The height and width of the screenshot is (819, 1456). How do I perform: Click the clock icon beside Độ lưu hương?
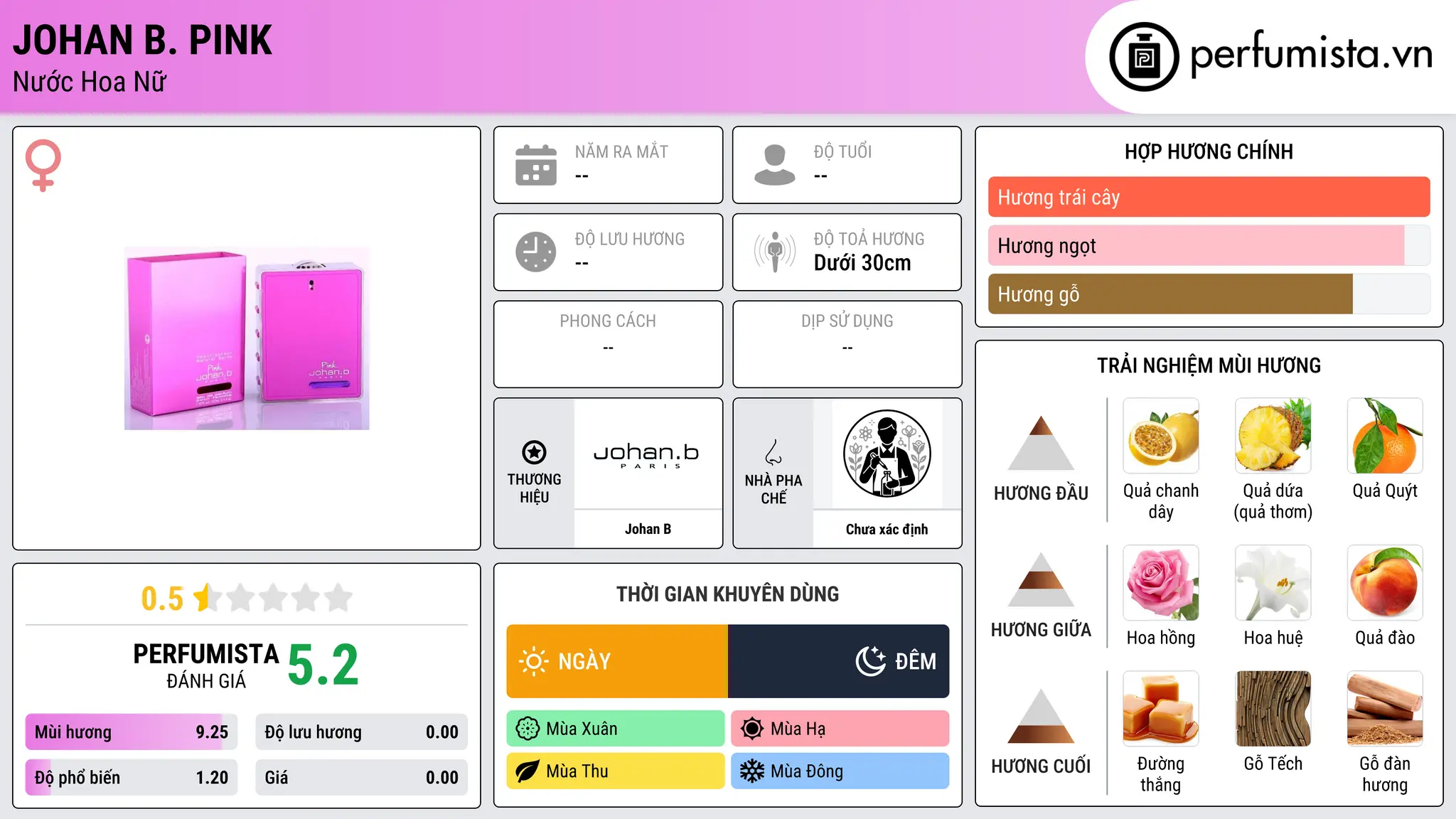[536, 252]
